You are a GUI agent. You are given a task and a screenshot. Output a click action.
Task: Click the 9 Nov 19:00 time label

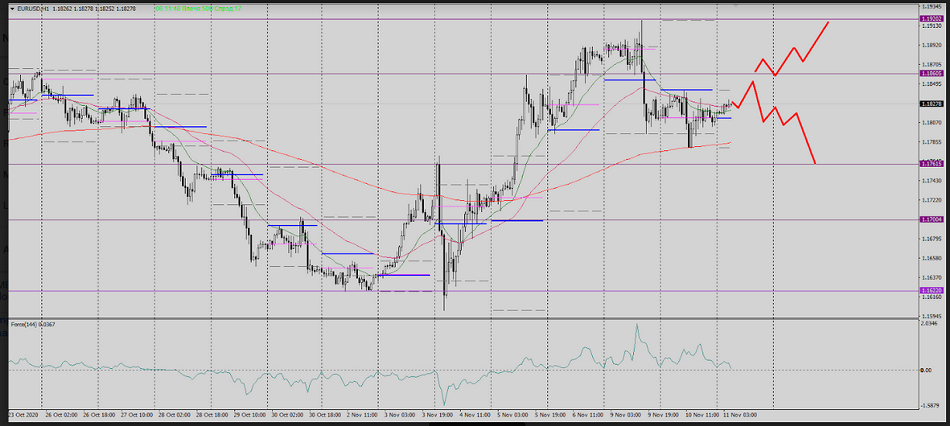(x=664, y=414)
